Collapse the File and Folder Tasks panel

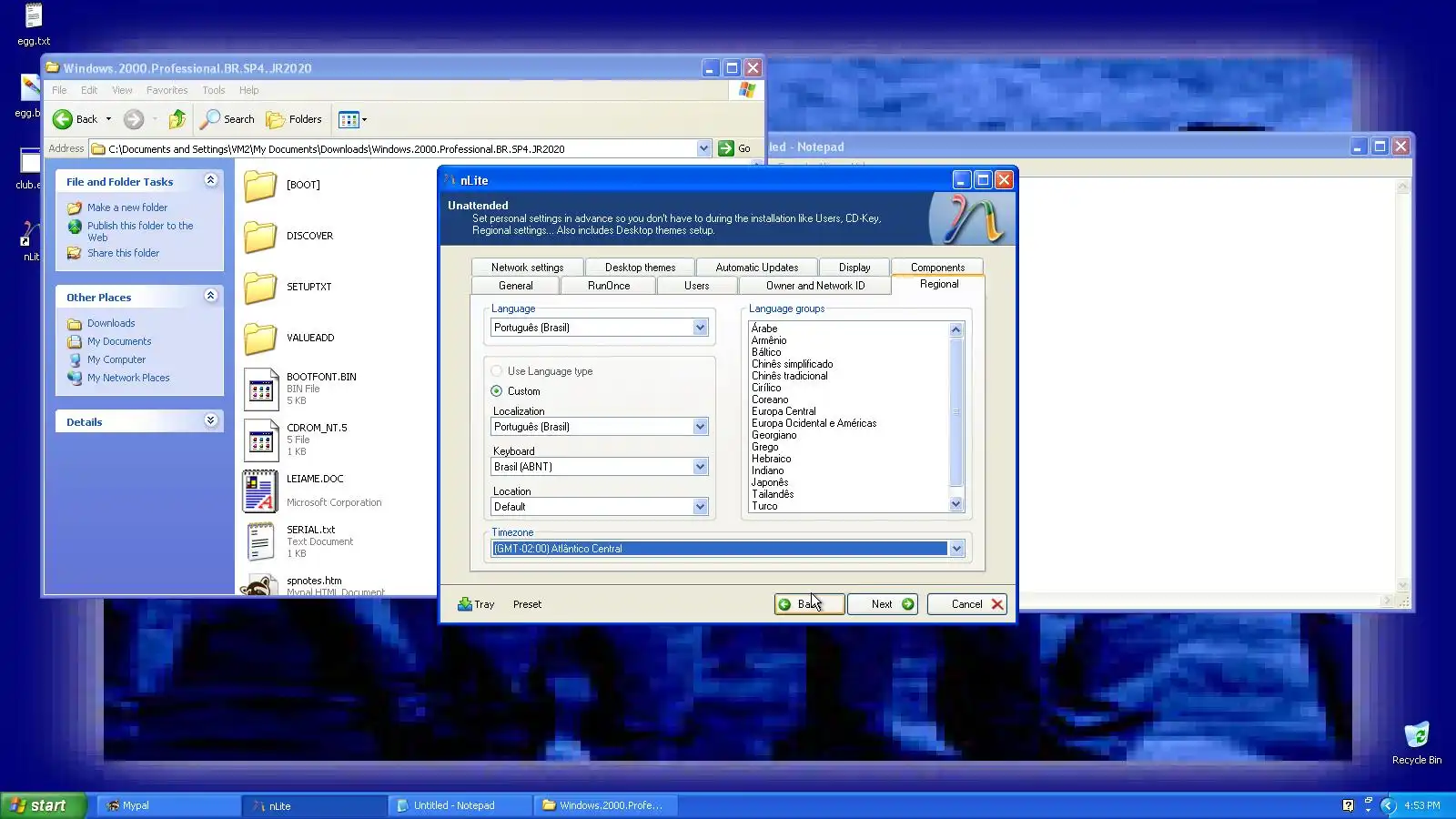pyautogui.click(x=211, y=181)
